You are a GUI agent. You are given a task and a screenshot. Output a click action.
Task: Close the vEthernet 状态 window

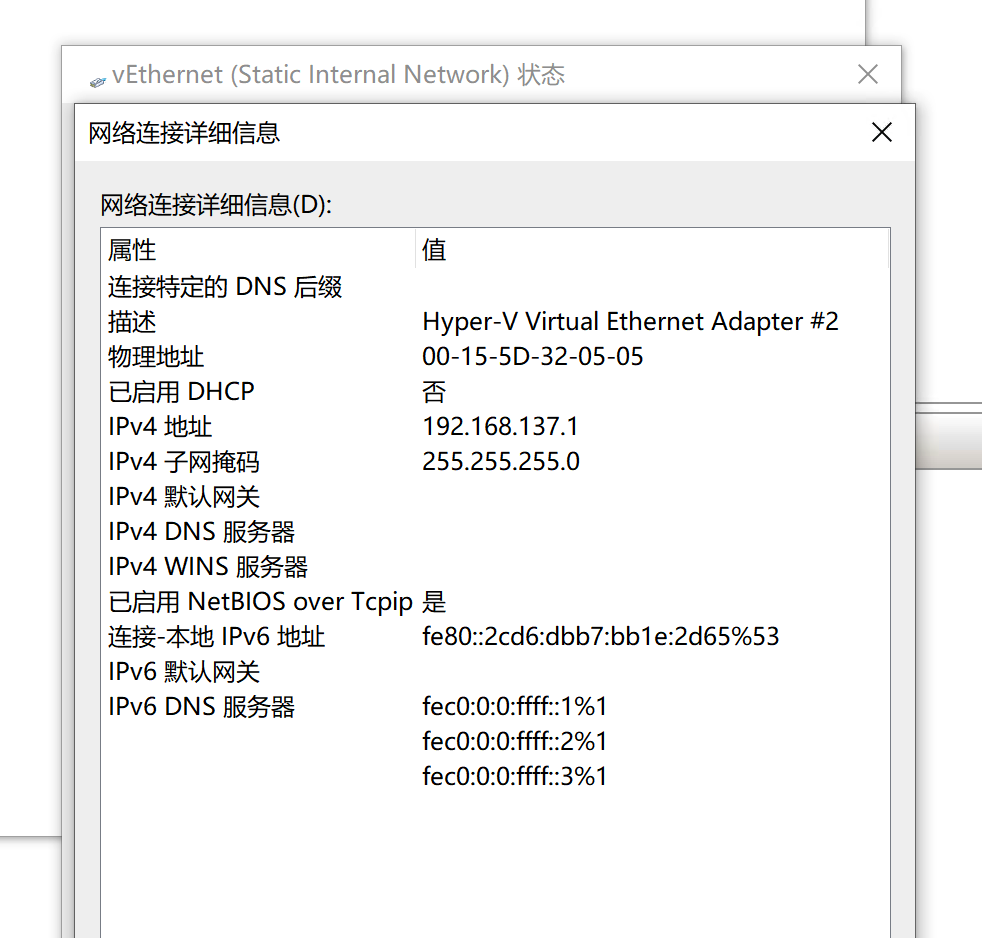pyautogui.click(x=868, y=74)
